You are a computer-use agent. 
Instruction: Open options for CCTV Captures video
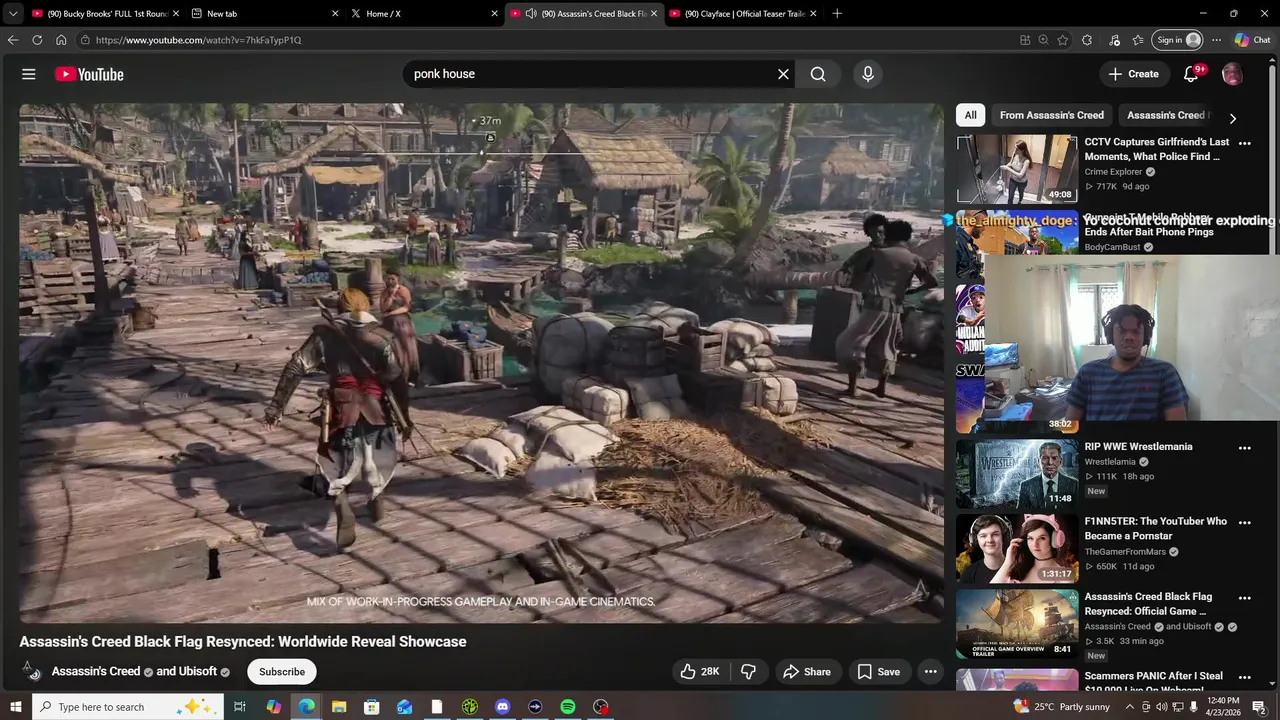[x=1245, y=143]
